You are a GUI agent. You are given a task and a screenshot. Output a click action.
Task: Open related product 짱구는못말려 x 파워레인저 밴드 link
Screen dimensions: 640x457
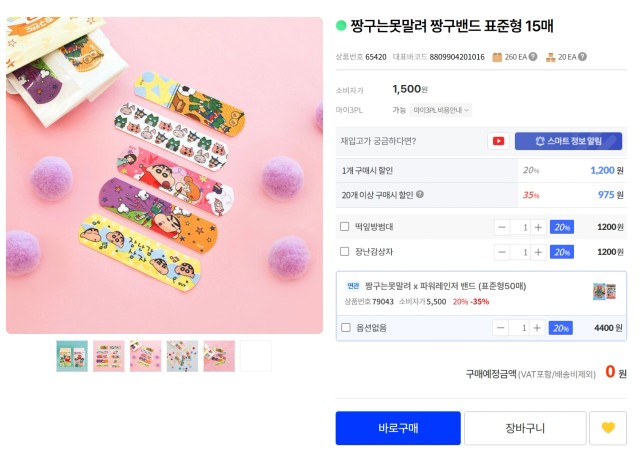445,286
